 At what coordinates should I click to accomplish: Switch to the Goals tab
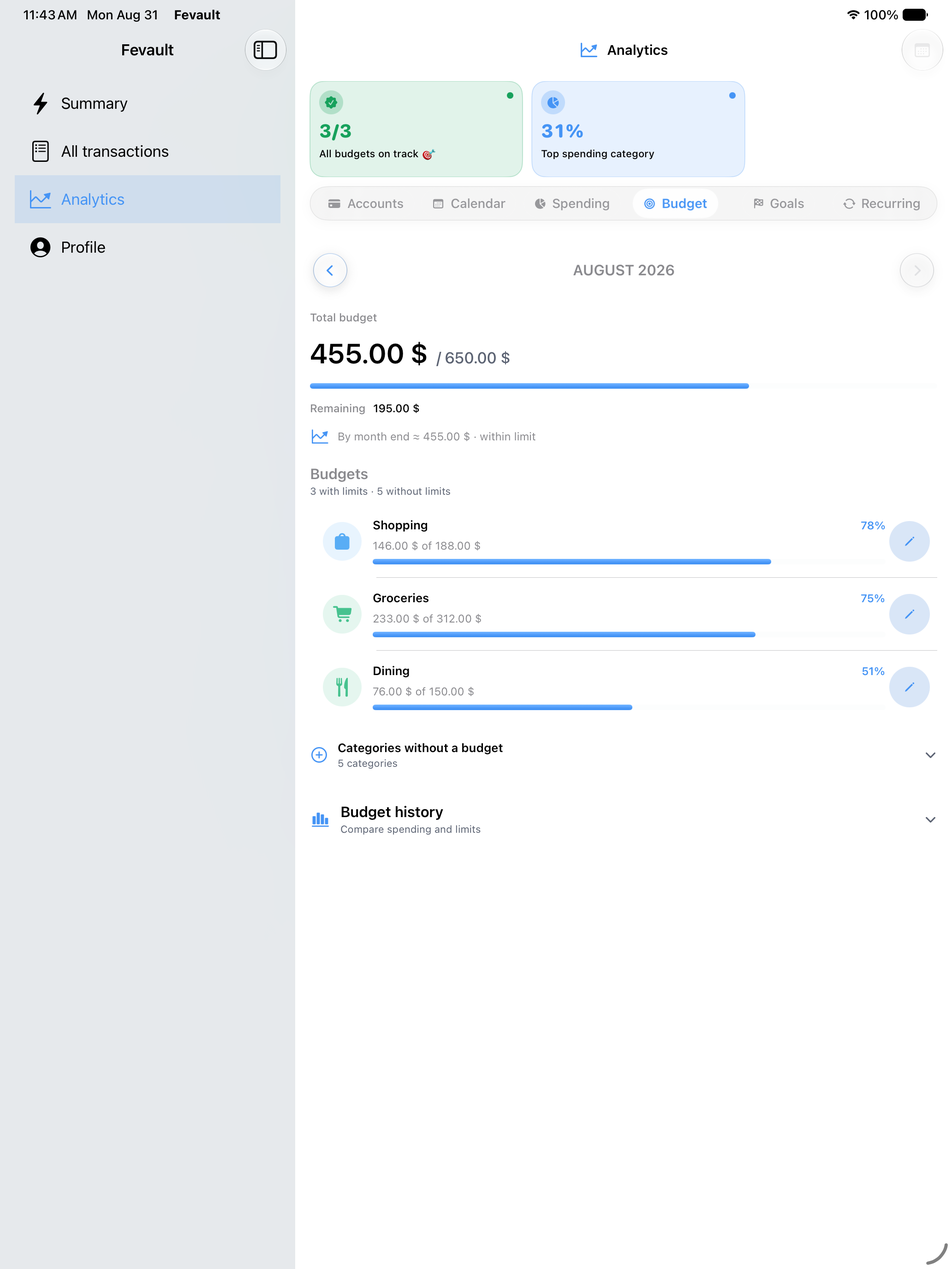(x=778, y=204)
